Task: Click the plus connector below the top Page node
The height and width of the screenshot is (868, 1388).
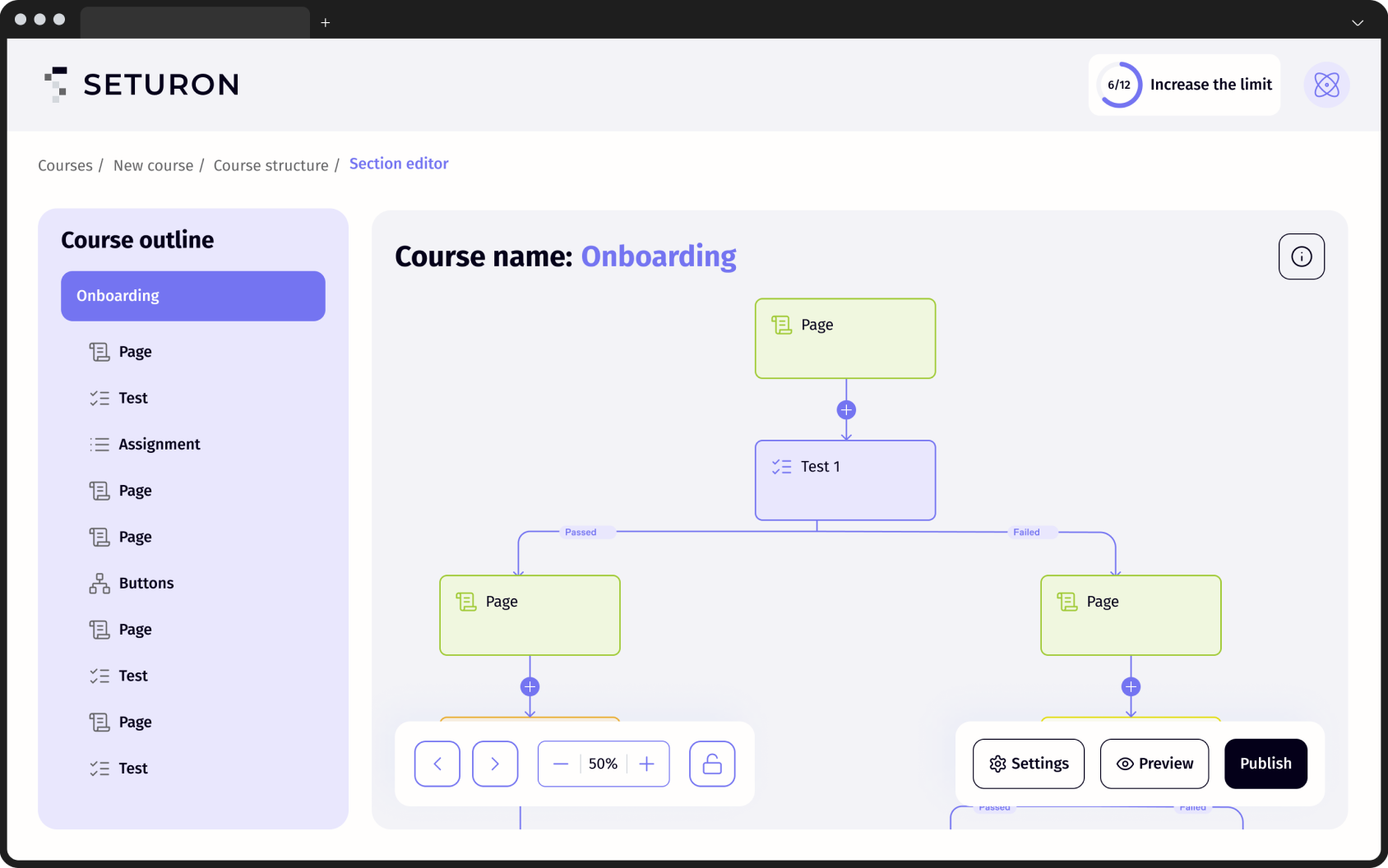Action: 845,409
